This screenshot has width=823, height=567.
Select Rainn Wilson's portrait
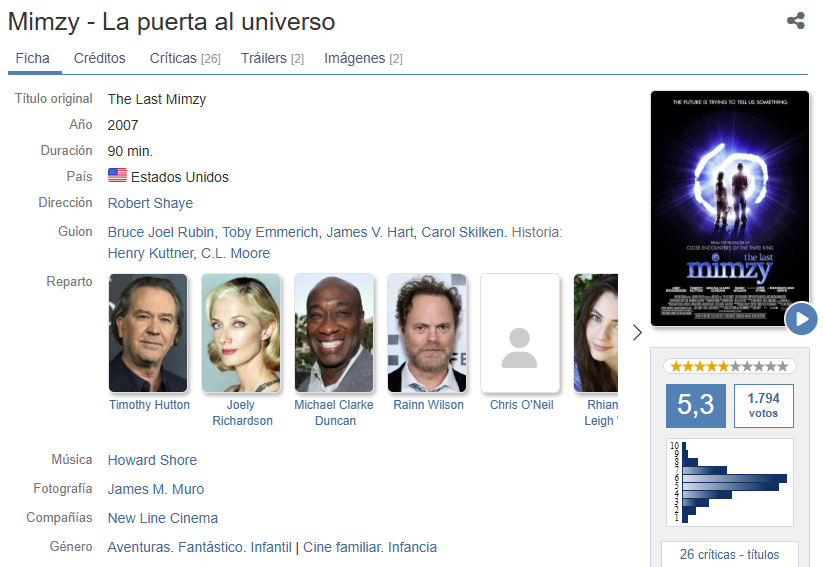point(427,333)
